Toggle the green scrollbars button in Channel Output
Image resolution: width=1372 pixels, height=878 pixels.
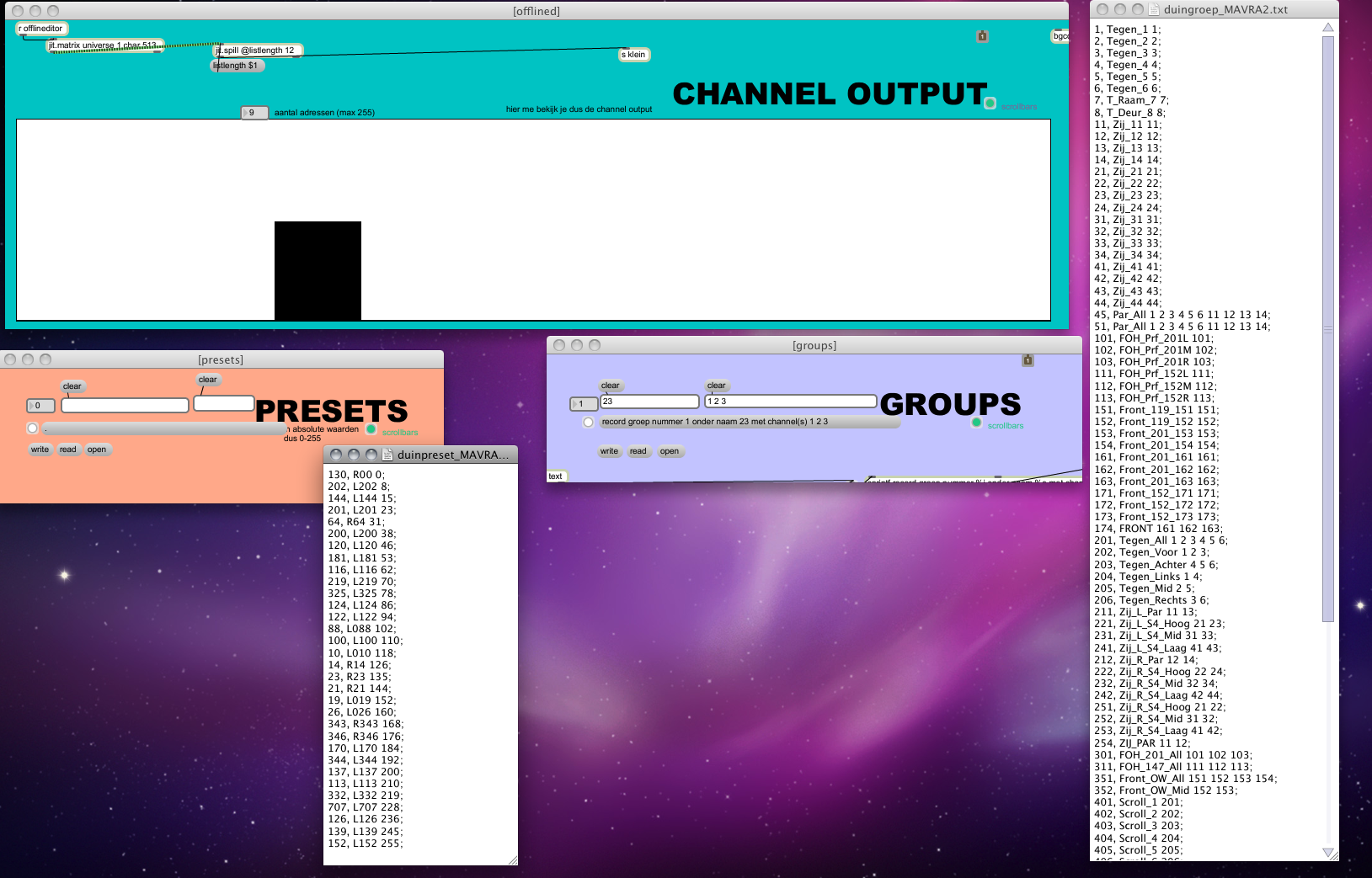990,104
